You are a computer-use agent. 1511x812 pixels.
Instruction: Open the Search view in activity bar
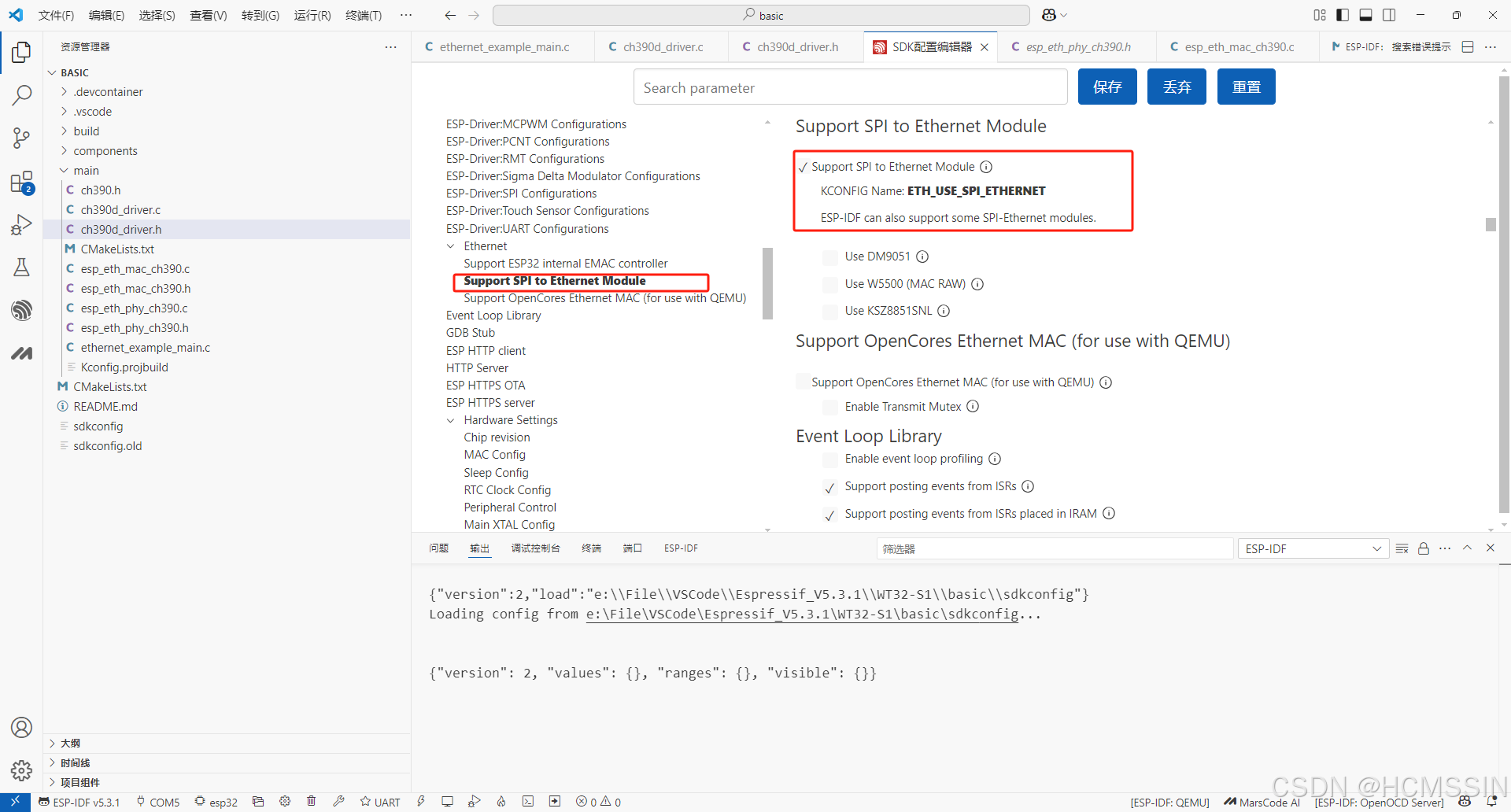(x=21, y=95)
